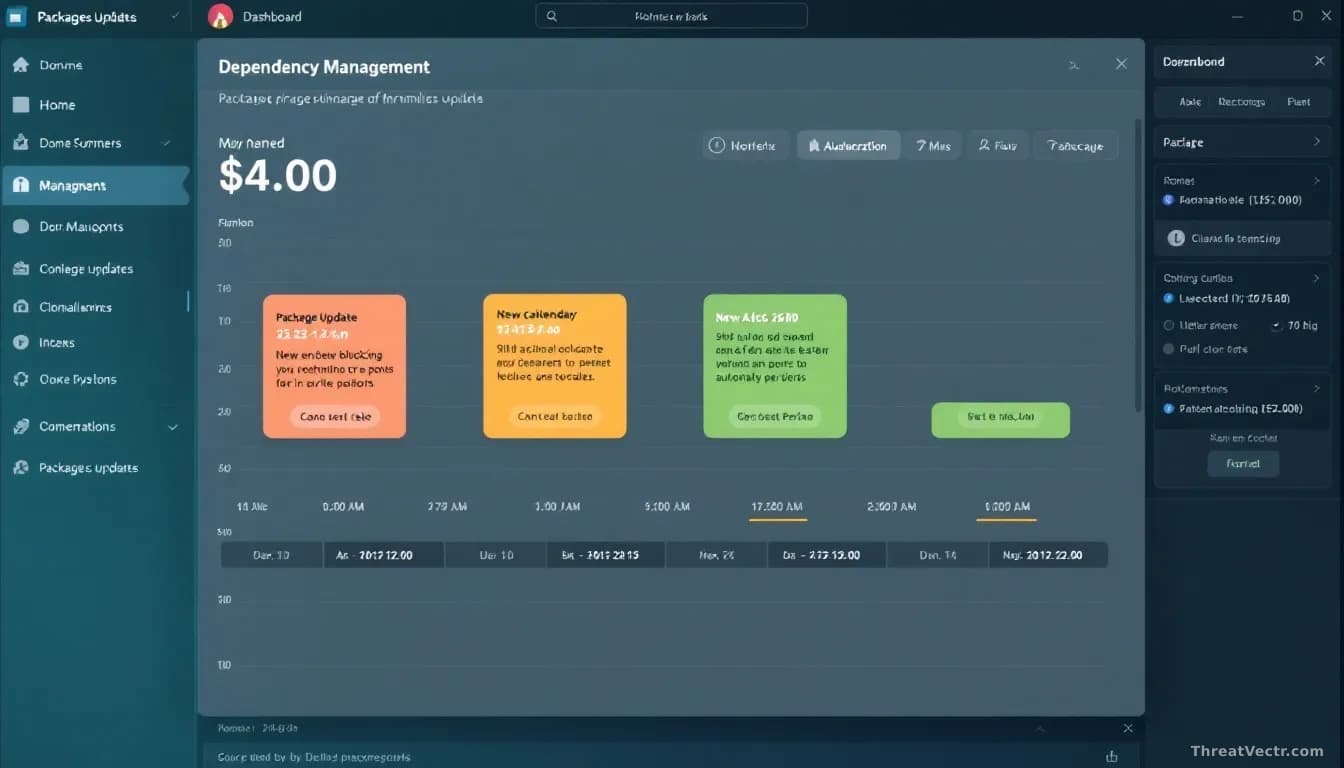The height and width of the screenshot is (768, 1344).
Task: Click the button inside the yellow New callenday card
Action: [555, 416]
